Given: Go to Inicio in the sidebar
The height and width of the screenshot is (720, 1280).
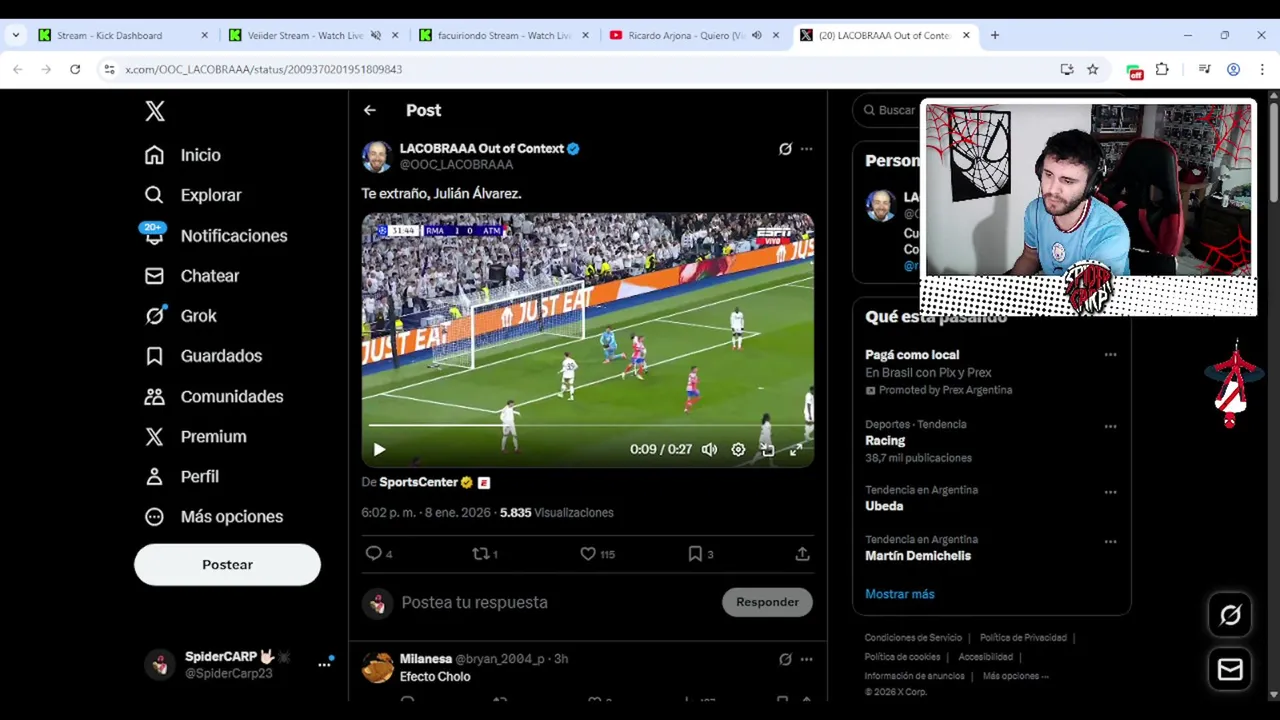Looking at the screenshot, I should (x=183, y=155).
